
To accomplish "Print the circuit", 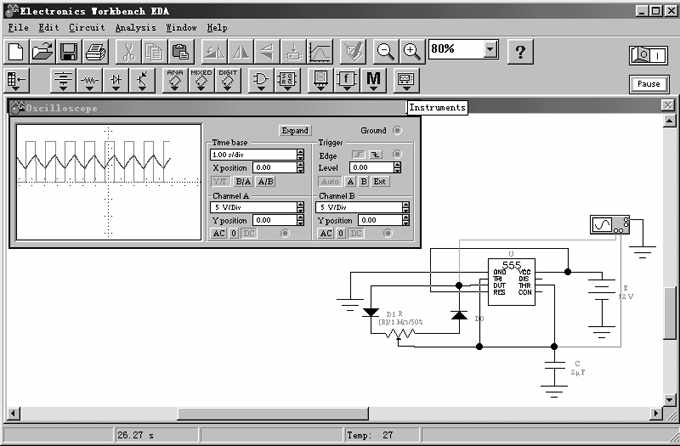I will point(95,52).
